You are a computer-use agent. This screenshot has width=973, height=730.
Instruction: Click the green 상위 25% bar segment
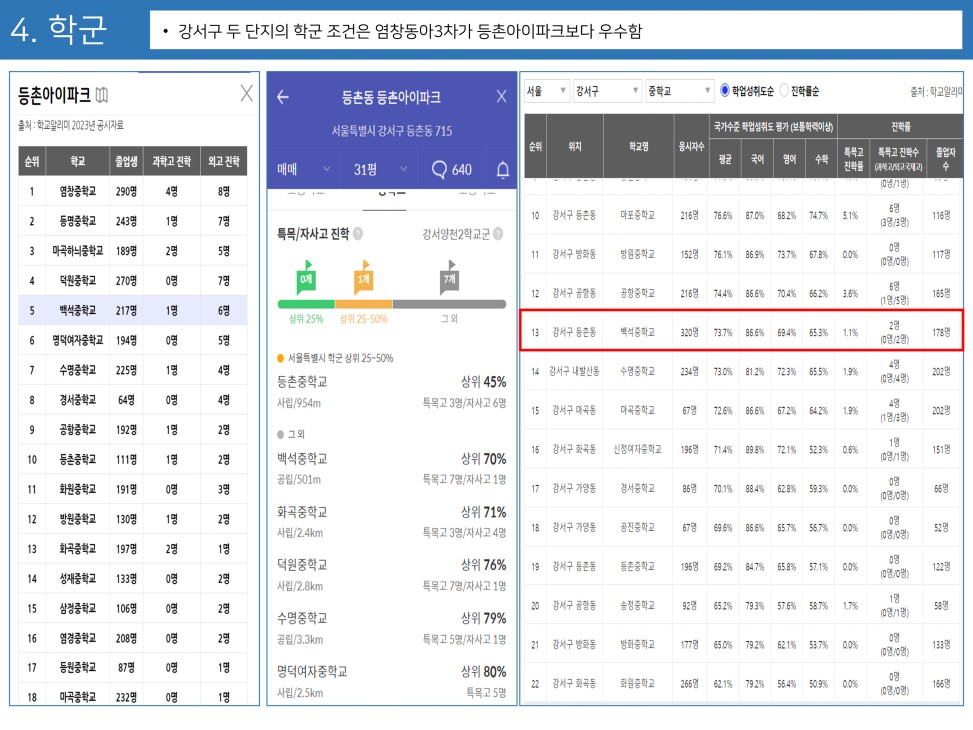pos(306,304)
